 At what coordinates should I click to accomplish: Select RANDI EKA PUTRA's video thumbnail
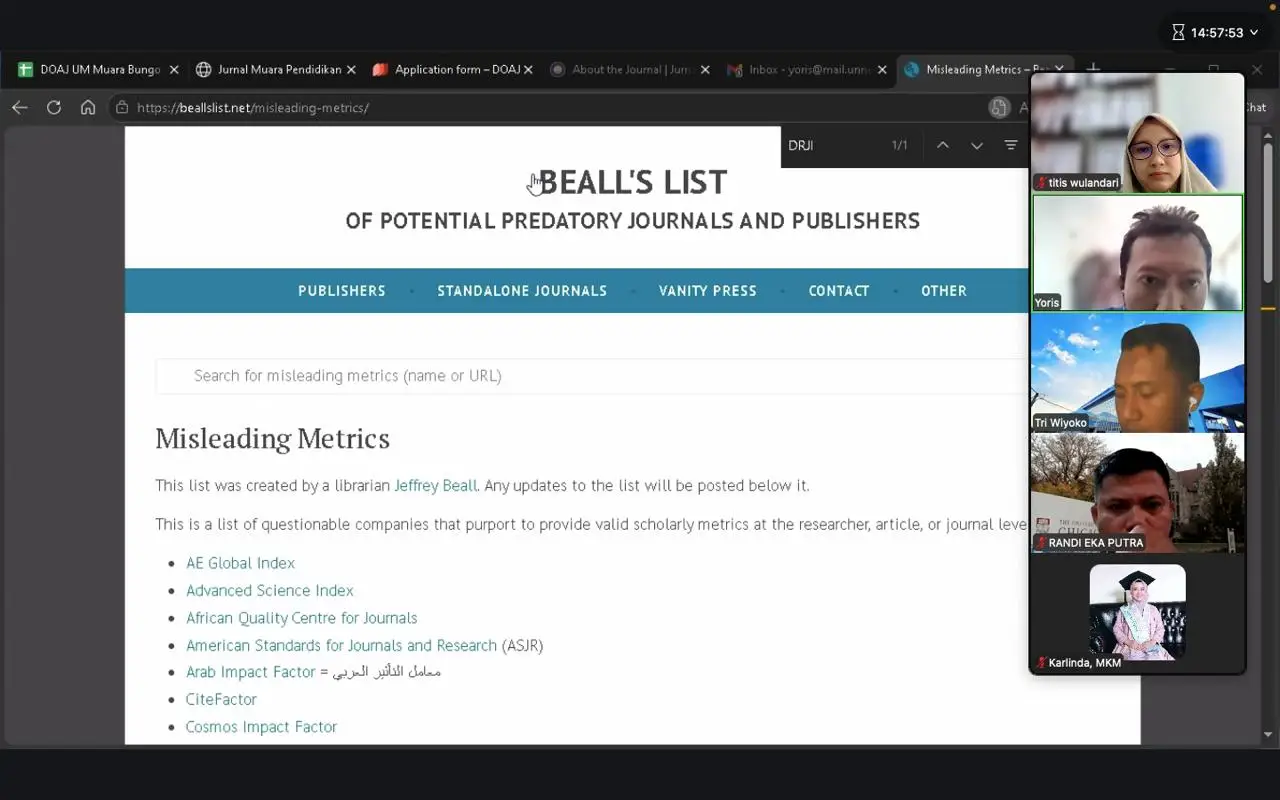1138,493
